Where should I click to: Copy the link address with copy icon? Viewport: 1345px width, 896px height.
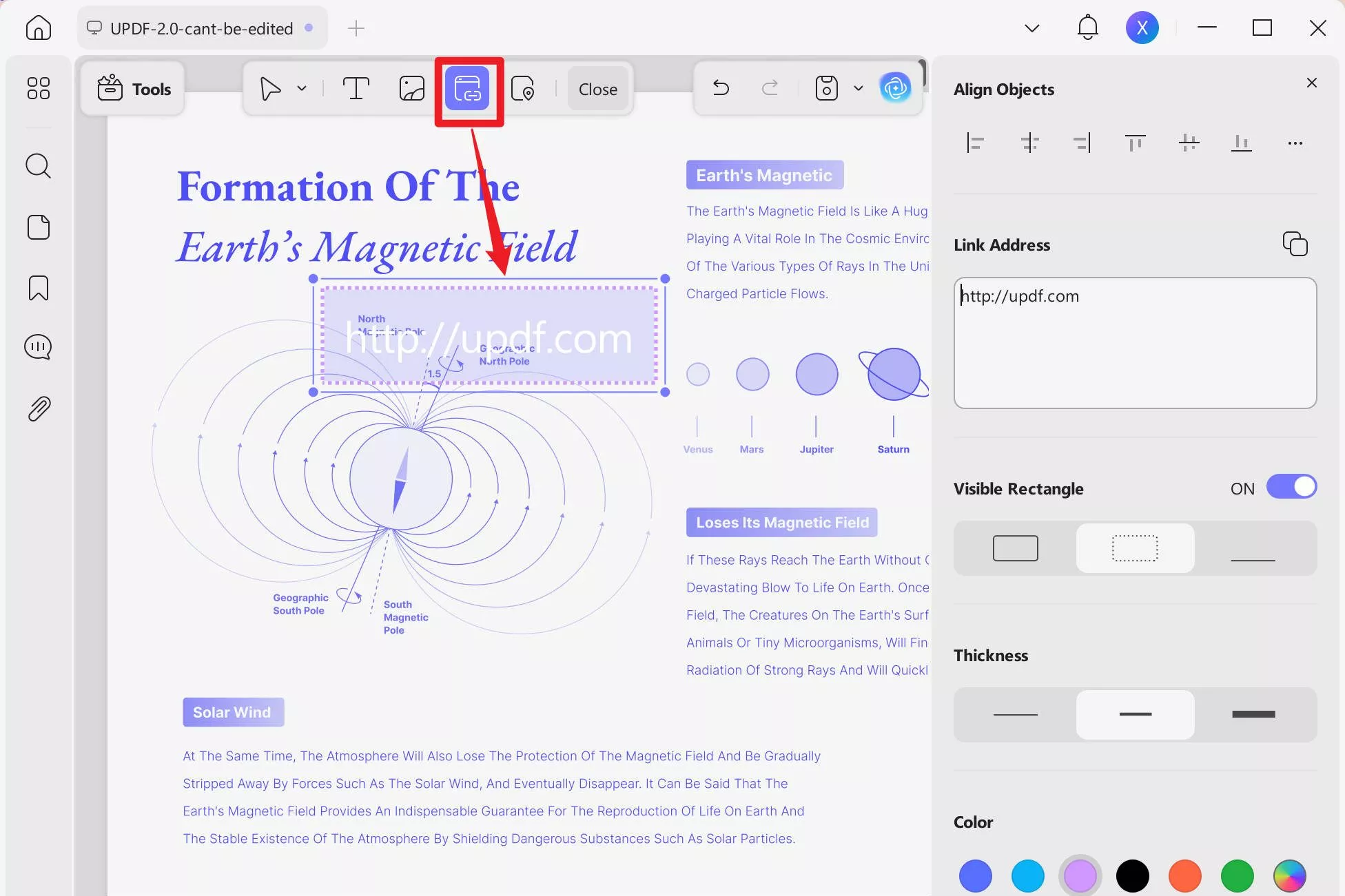[x=1295, y=244]
